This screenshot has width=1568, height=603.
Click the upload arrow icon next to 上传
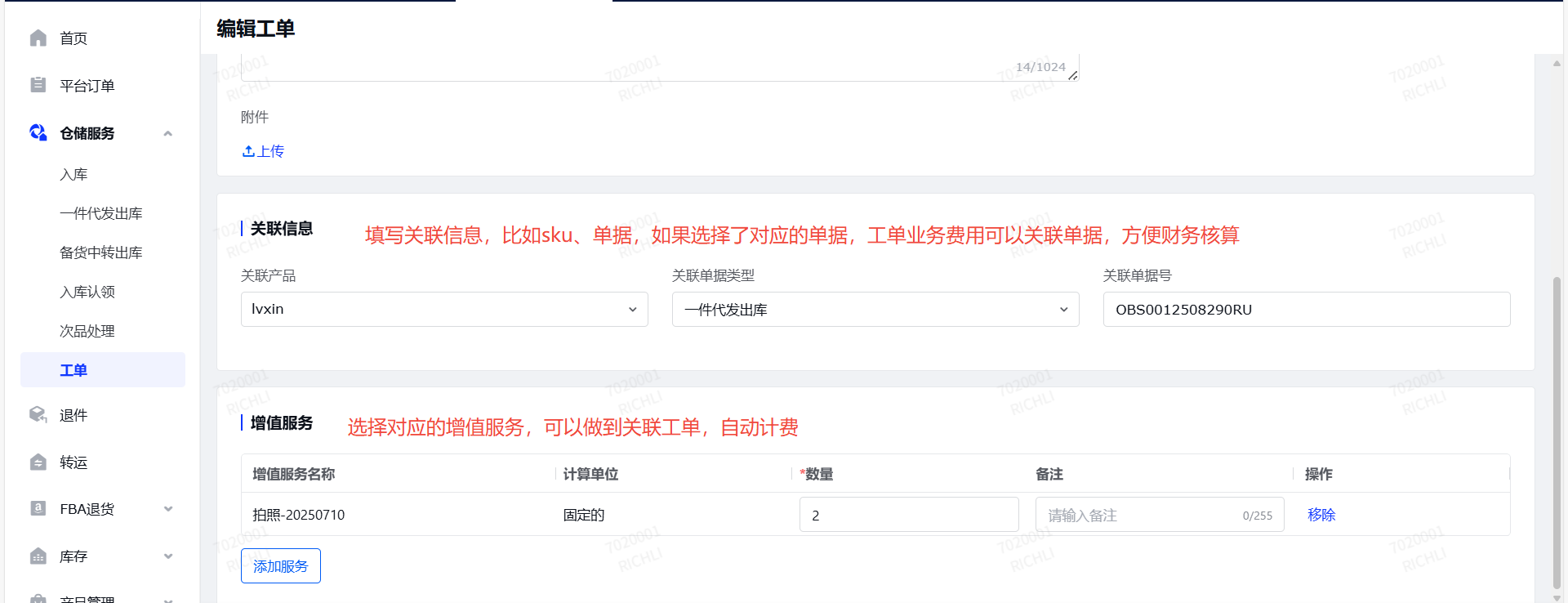point(248,151)
